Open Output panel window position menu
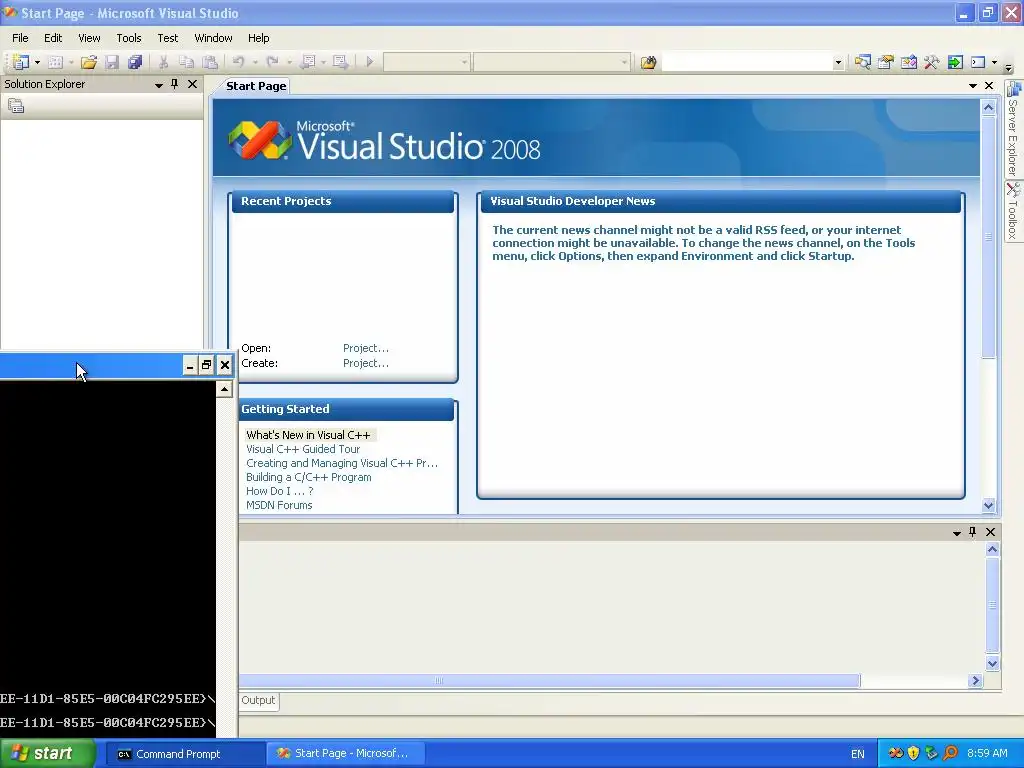 957,532
